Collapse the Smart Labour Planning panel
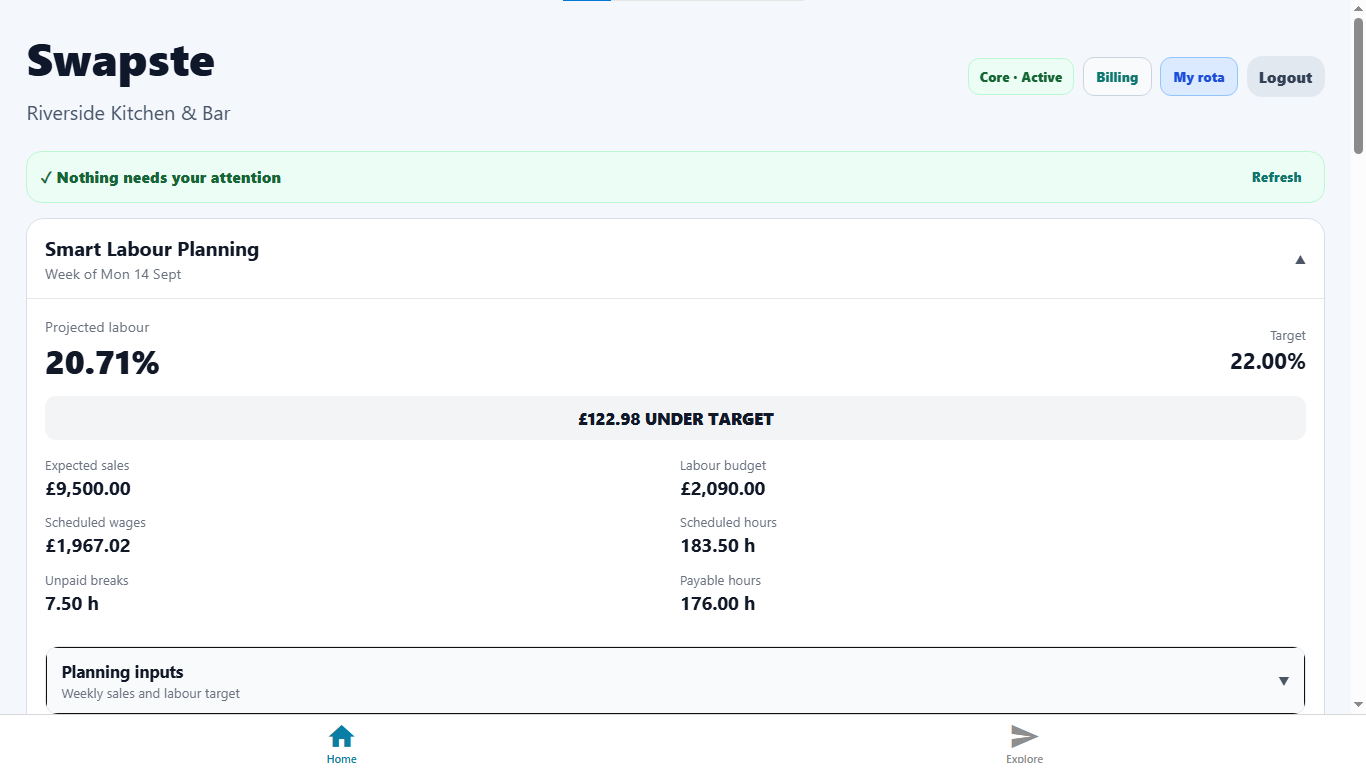The width and height of the screenshot is (1366, 768). pos(1300,259)
